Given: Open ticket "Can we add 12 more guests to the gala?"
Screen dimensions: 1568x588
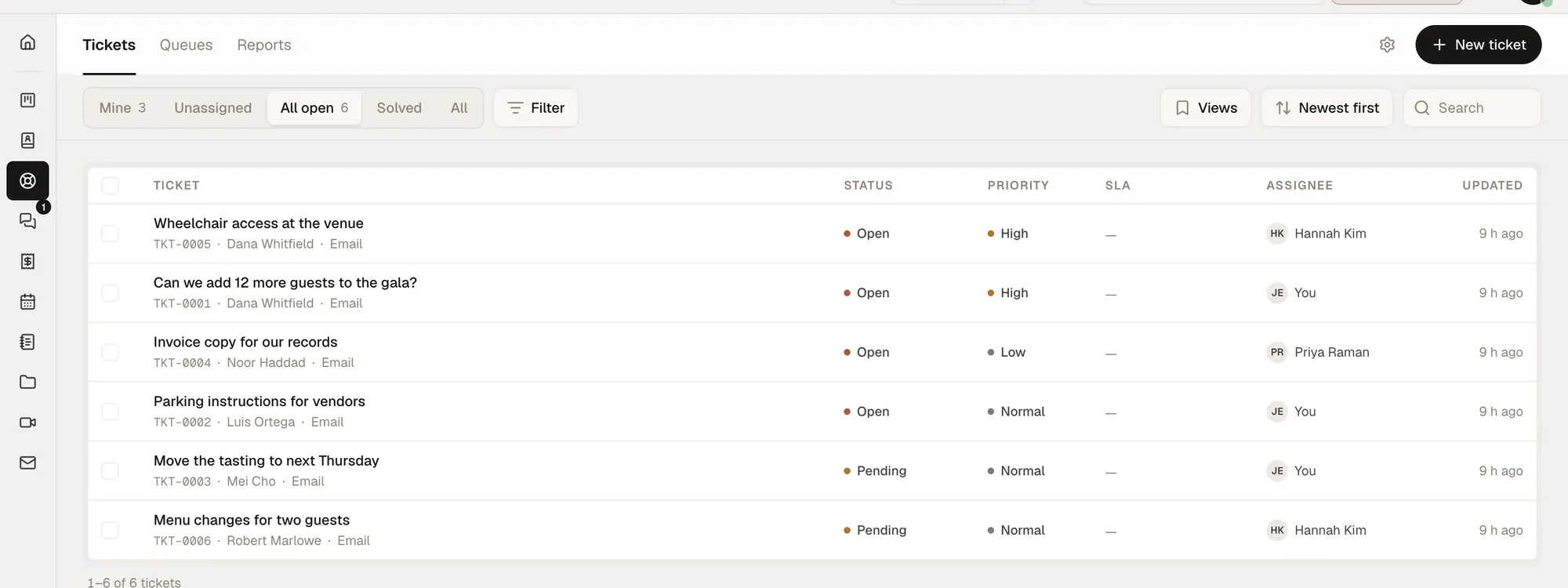Looking at the screenshot, I should (x=285, y=283).
